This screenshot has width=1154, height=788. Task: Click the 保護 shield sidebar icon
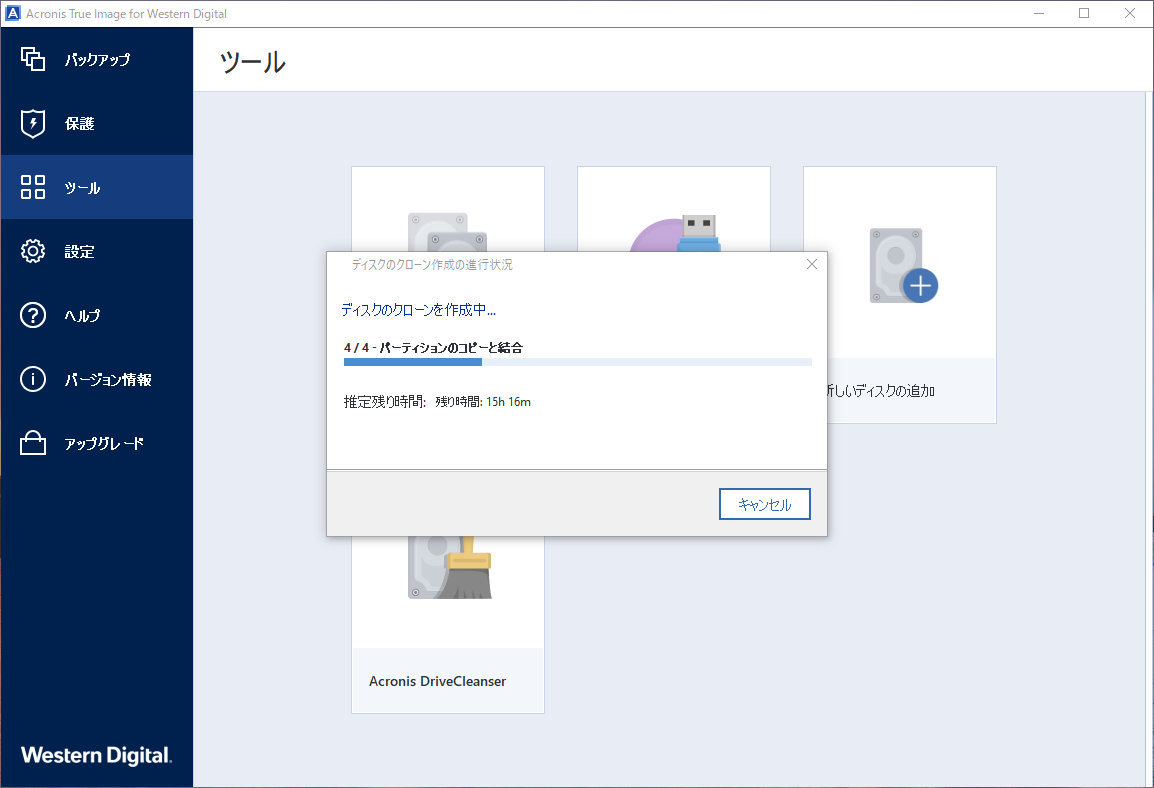[x=32, y=124]
